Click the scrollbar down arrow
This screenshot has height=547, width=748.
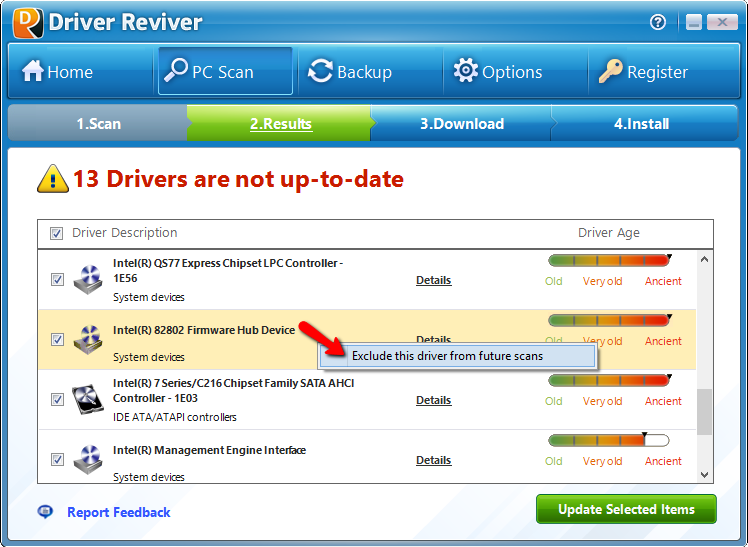(x=704, y=475)
